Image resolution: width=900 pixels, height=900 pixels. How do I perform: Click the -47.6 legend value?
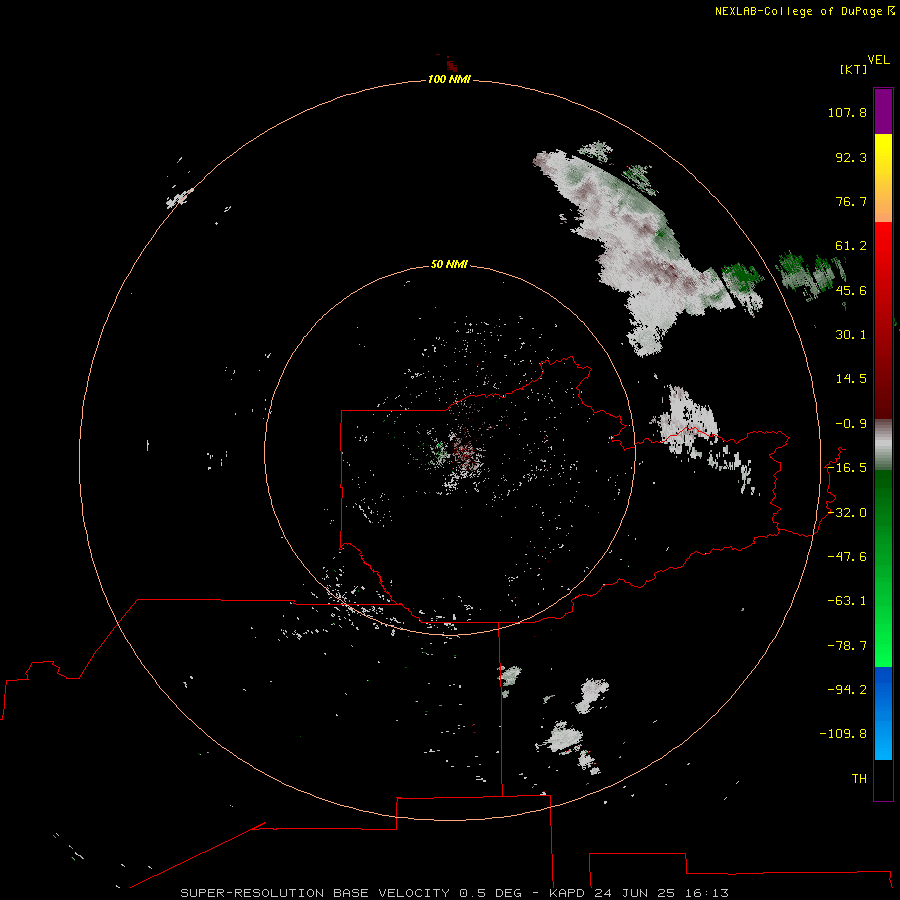point(847,557)
